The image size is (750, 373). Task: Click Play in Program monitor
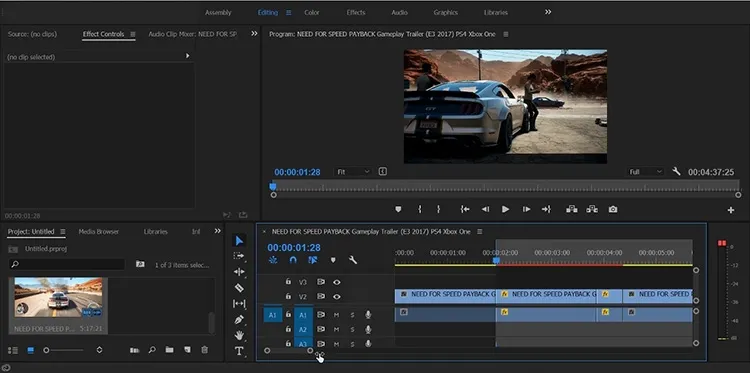pyautogui.click(x=505, y=209)
